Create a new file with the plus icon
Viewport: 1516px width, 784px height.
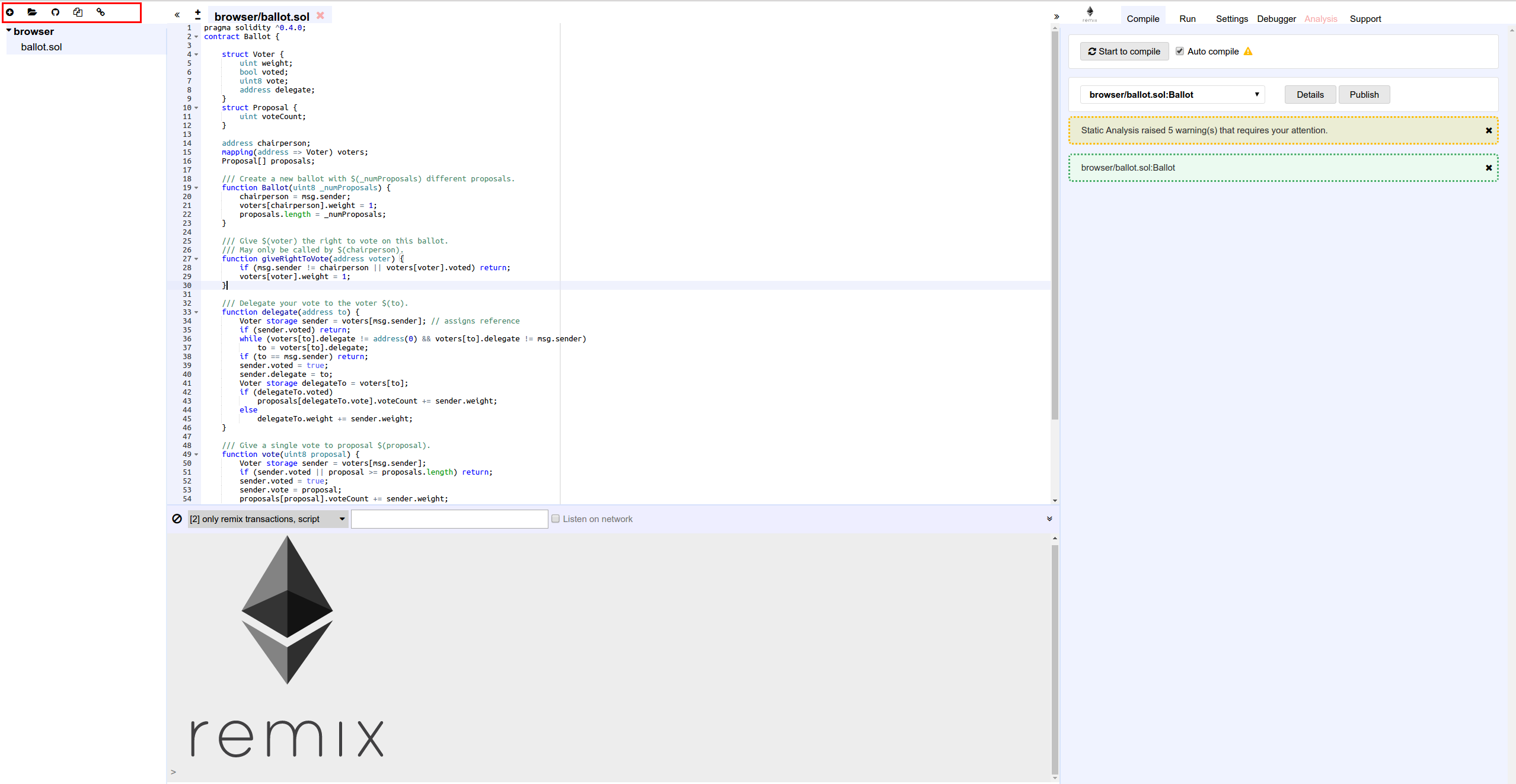[x=10, y=12]
